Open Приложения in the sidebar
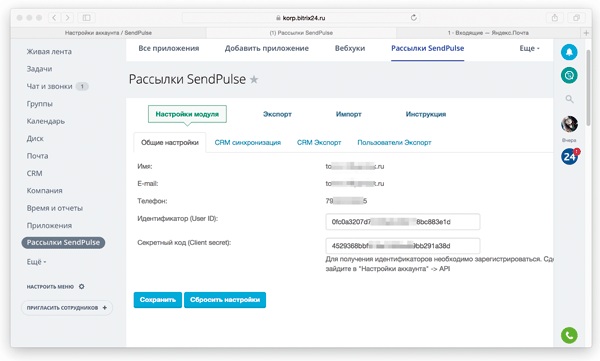The height and width of the screenshot is (361, 600). 49,225
